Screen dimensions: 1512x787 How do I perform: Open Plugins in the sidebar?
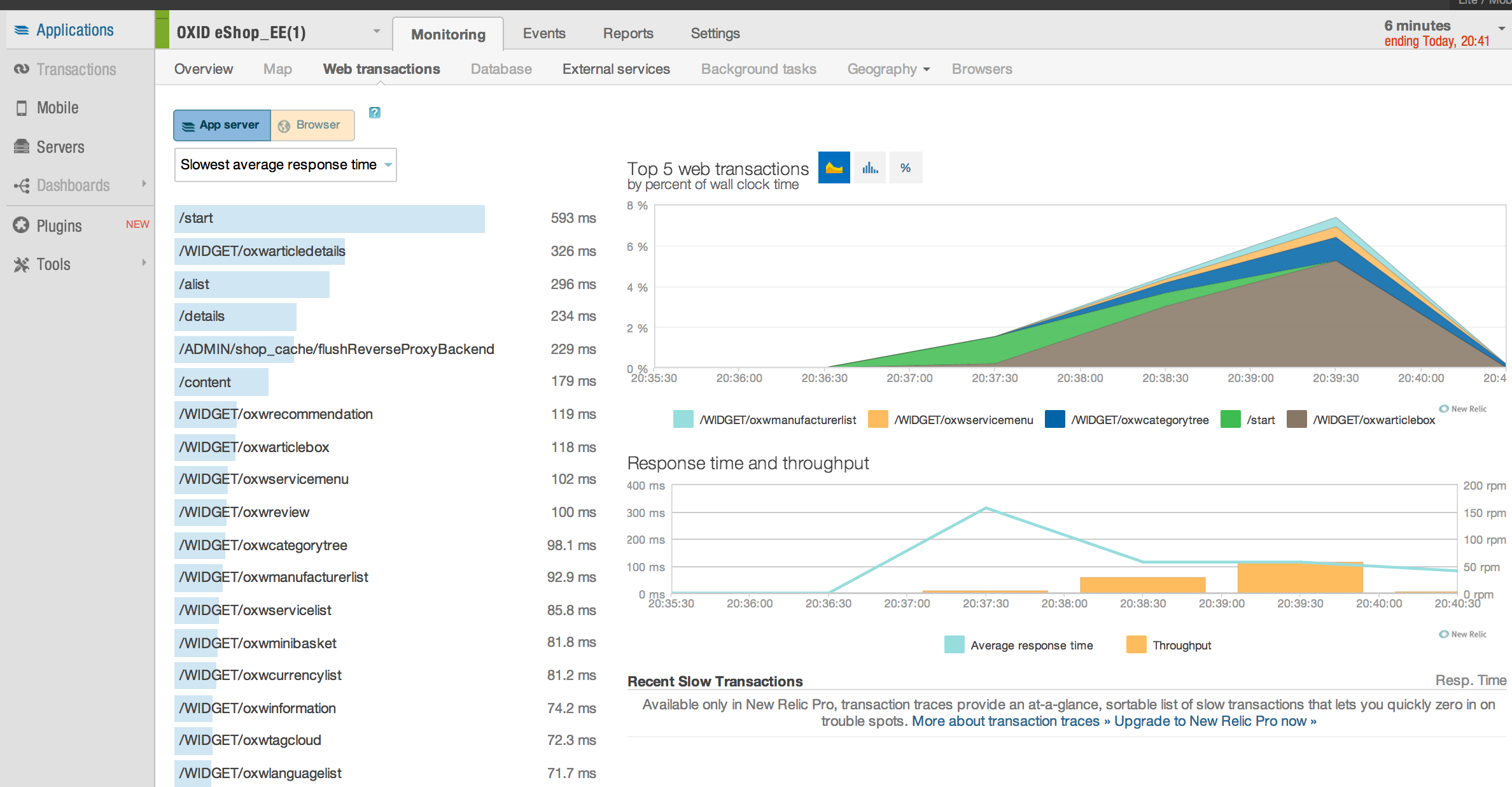click(x=59, y=226)
